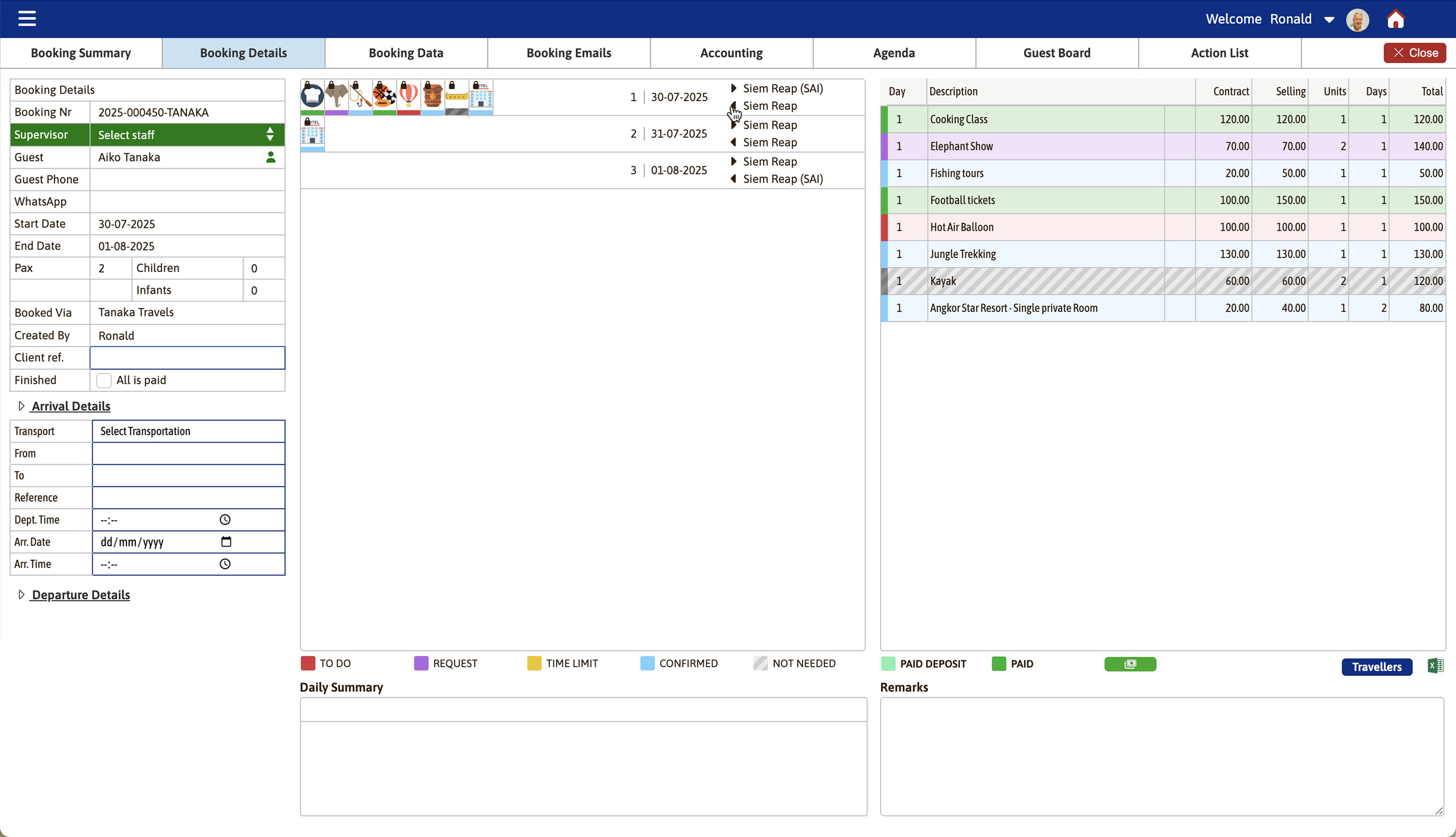Click the Travellers button
Viewport: 1456px width, 837px height.
[x=1377, y=667]
